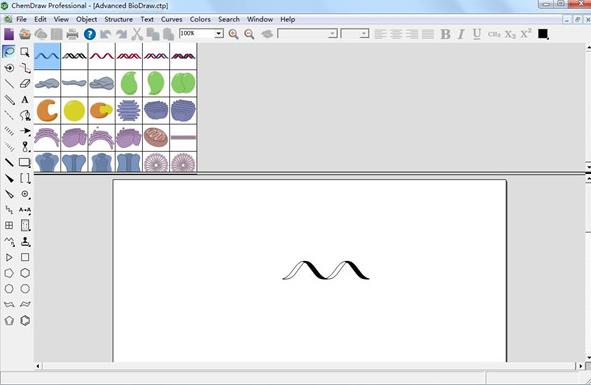Image resolution: width=591 pixels, height=385 pixels.
Task: Choose the Acyclic Chain tool
Action: [9, 241]
